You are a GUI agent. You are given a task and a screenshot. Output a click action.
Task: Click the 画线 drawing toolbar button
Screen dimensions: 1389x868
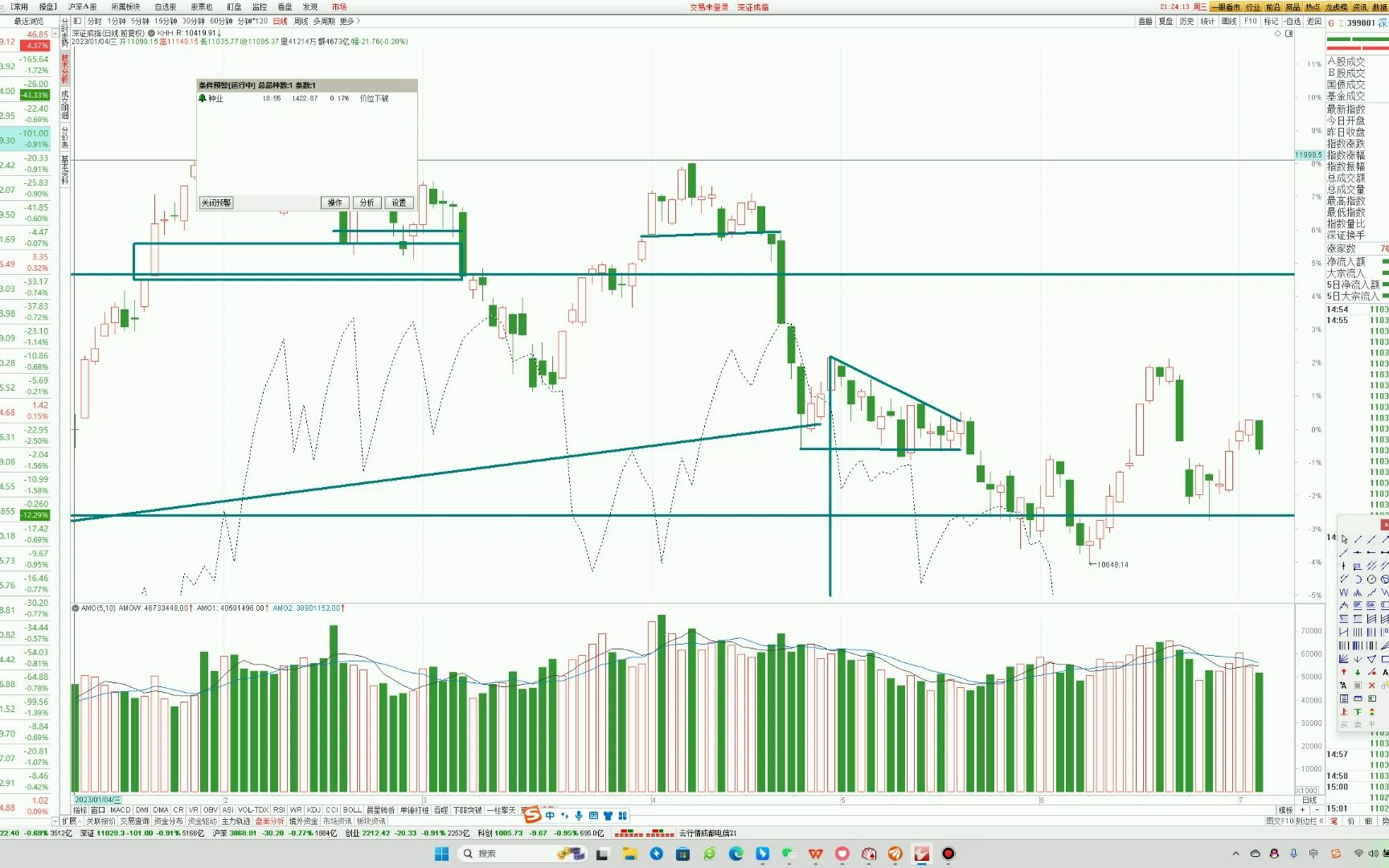click(x=1229, y=21)
